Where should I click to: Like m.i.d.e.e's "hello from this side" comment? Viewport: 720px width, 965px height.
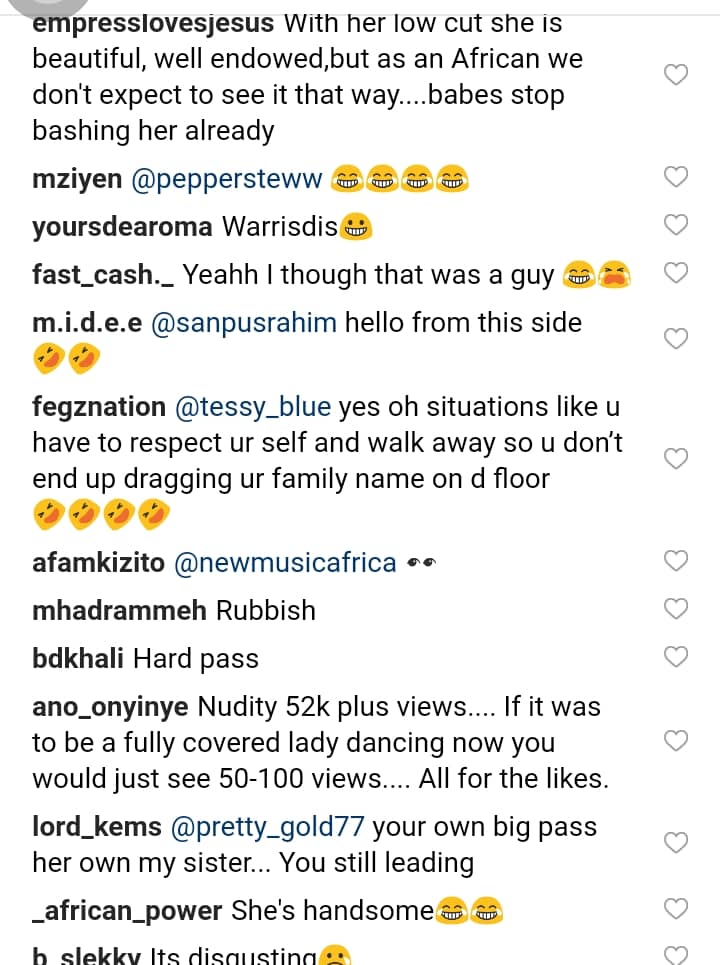coord(677,339)
